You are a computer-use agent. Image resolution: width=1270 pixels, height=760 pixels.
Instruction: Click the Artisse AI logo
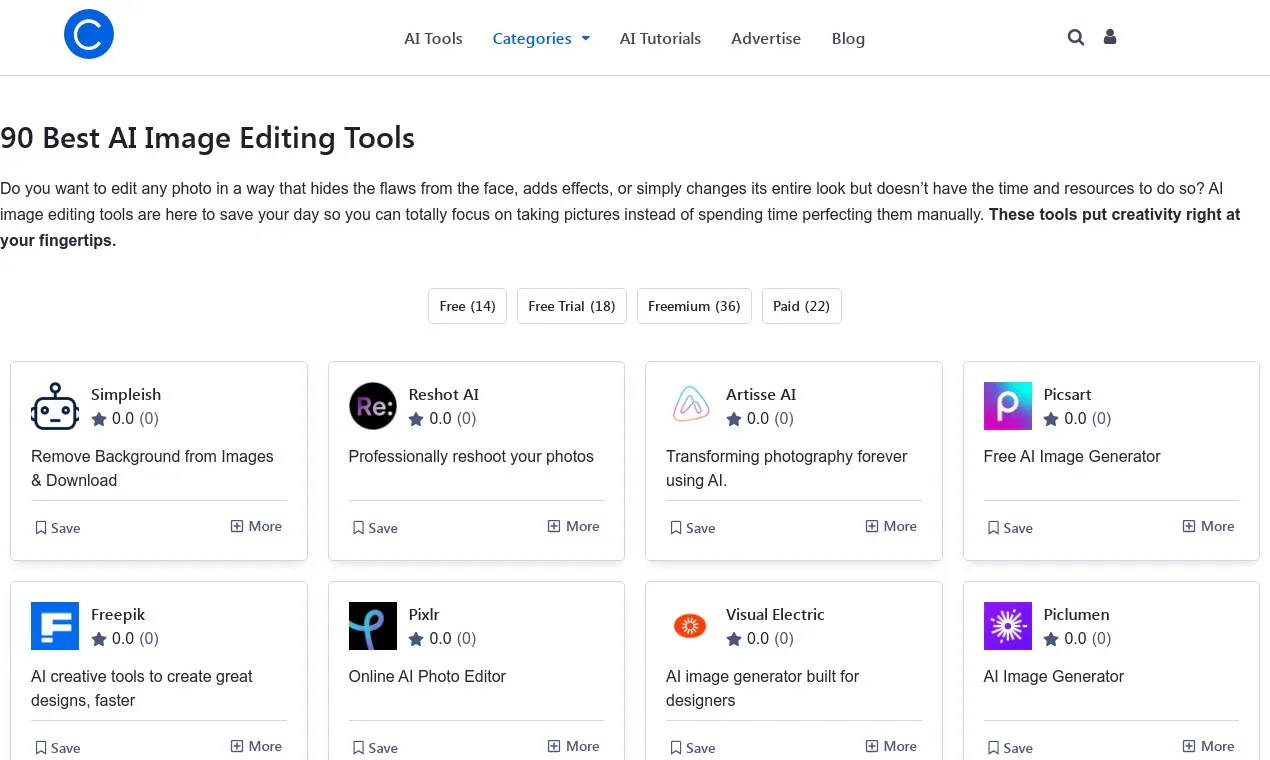pos(690,406)
